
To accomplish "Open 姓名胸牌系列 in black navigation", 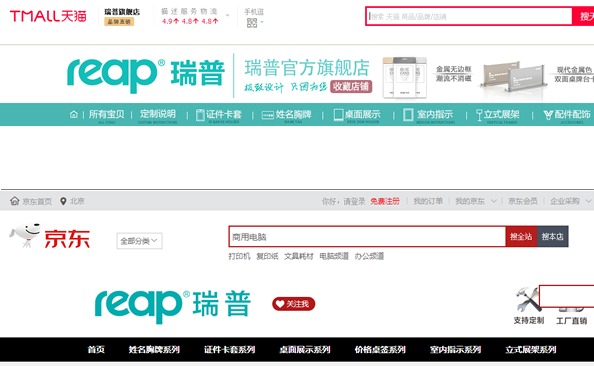I will [154, 349].
